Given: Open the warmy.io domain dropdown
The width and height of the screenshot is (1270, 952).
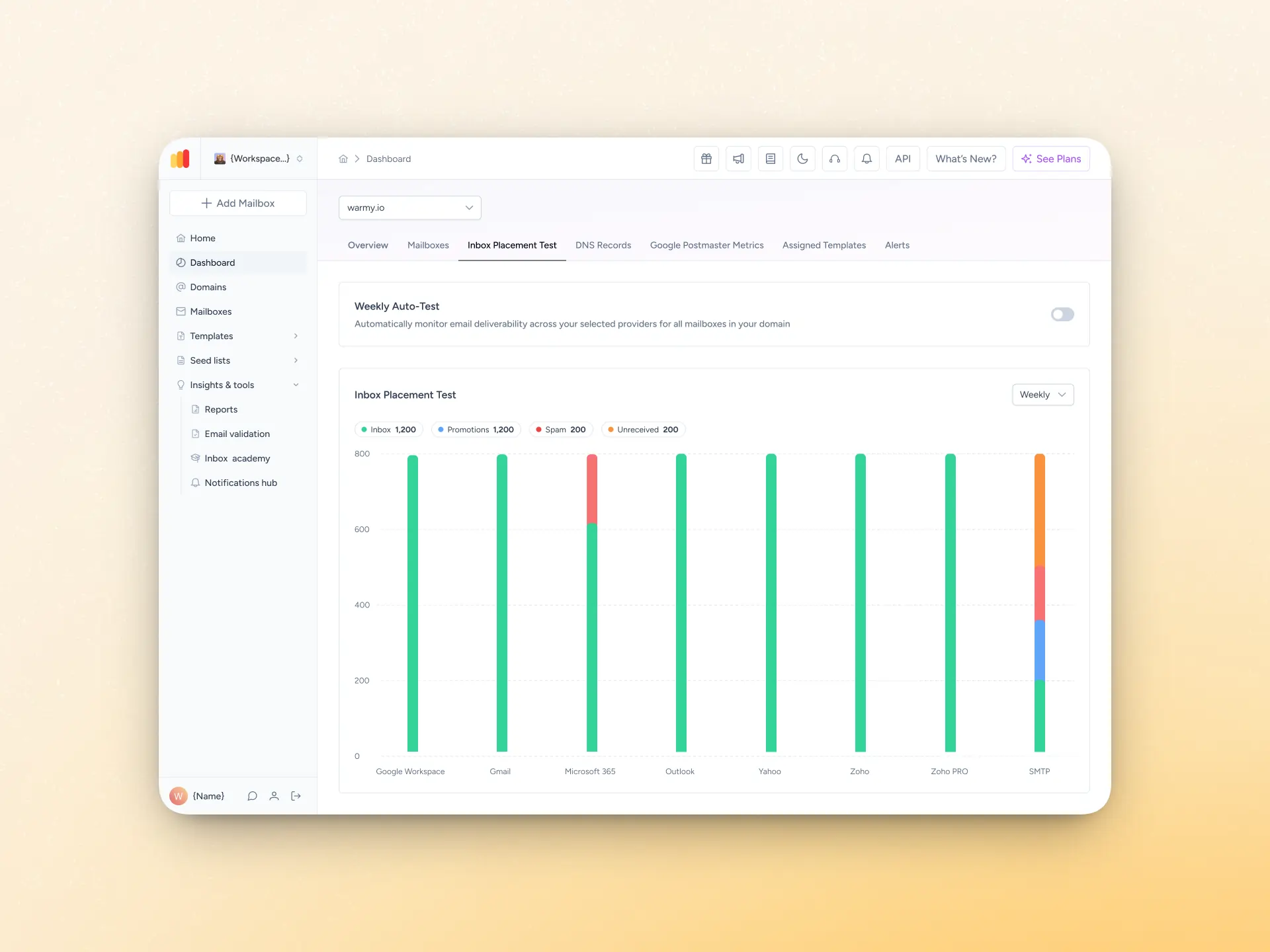Looking at the screenshot, I should pyautogui.click(x=409, y=208).
